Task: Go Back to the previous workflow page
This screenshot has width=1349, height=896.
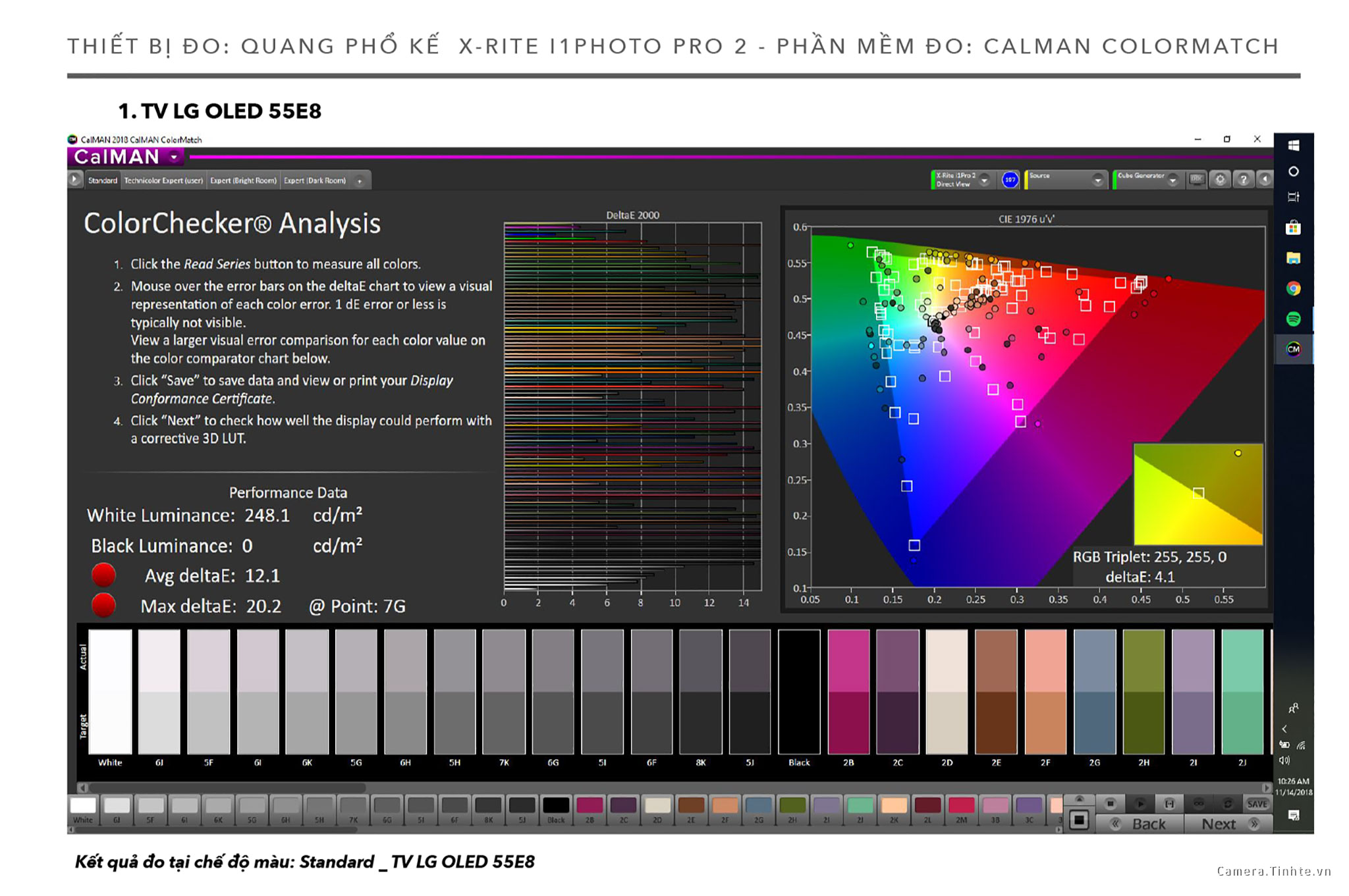Action: (x=1140, y=824)
